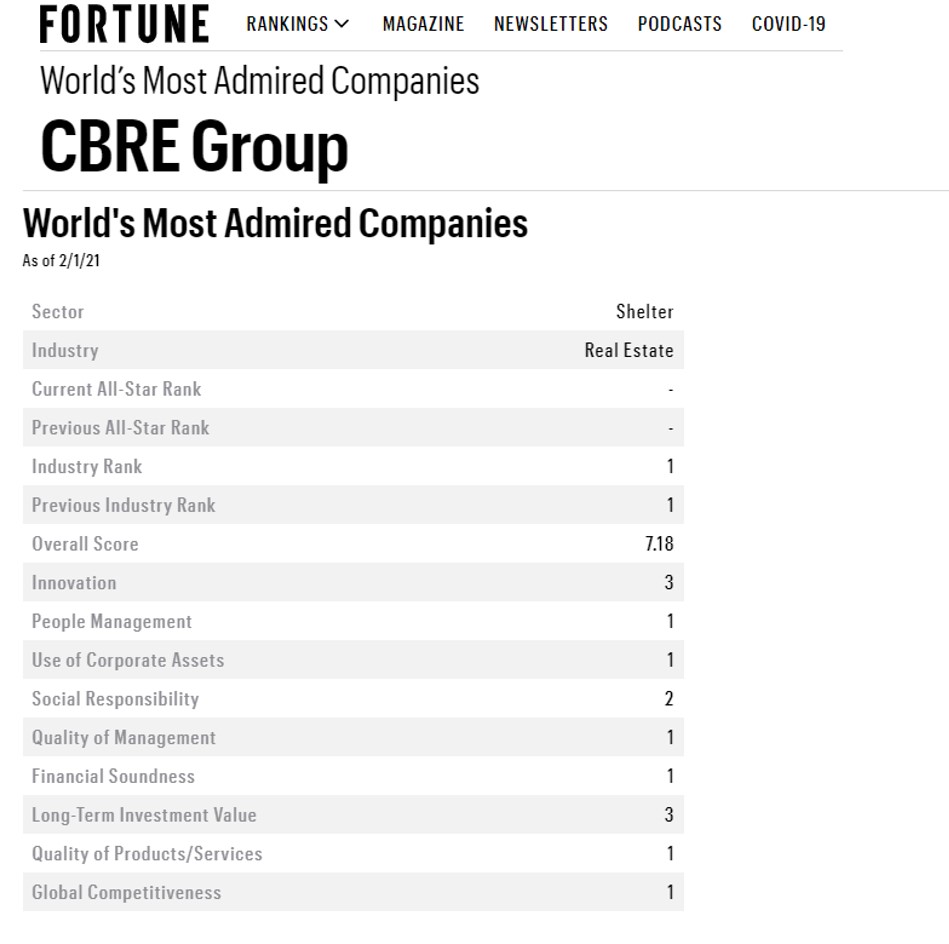Click the Current All-Star Rank row

pos(350,389)
